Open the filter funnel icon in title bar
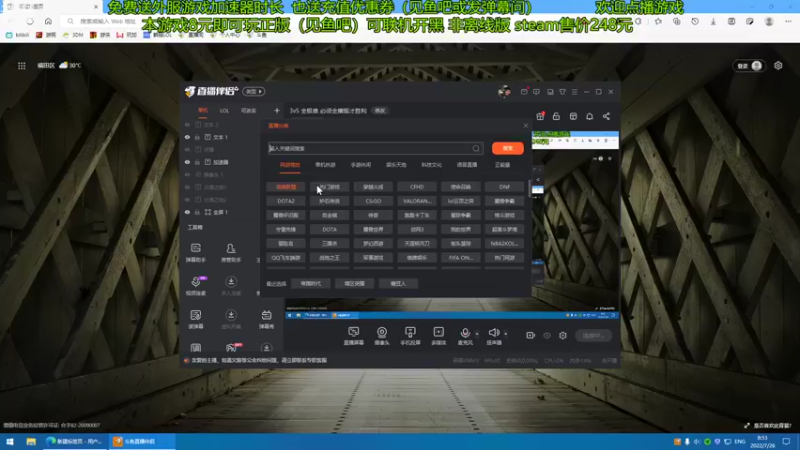This screenshot has height=450, width=800. [562, 92]
